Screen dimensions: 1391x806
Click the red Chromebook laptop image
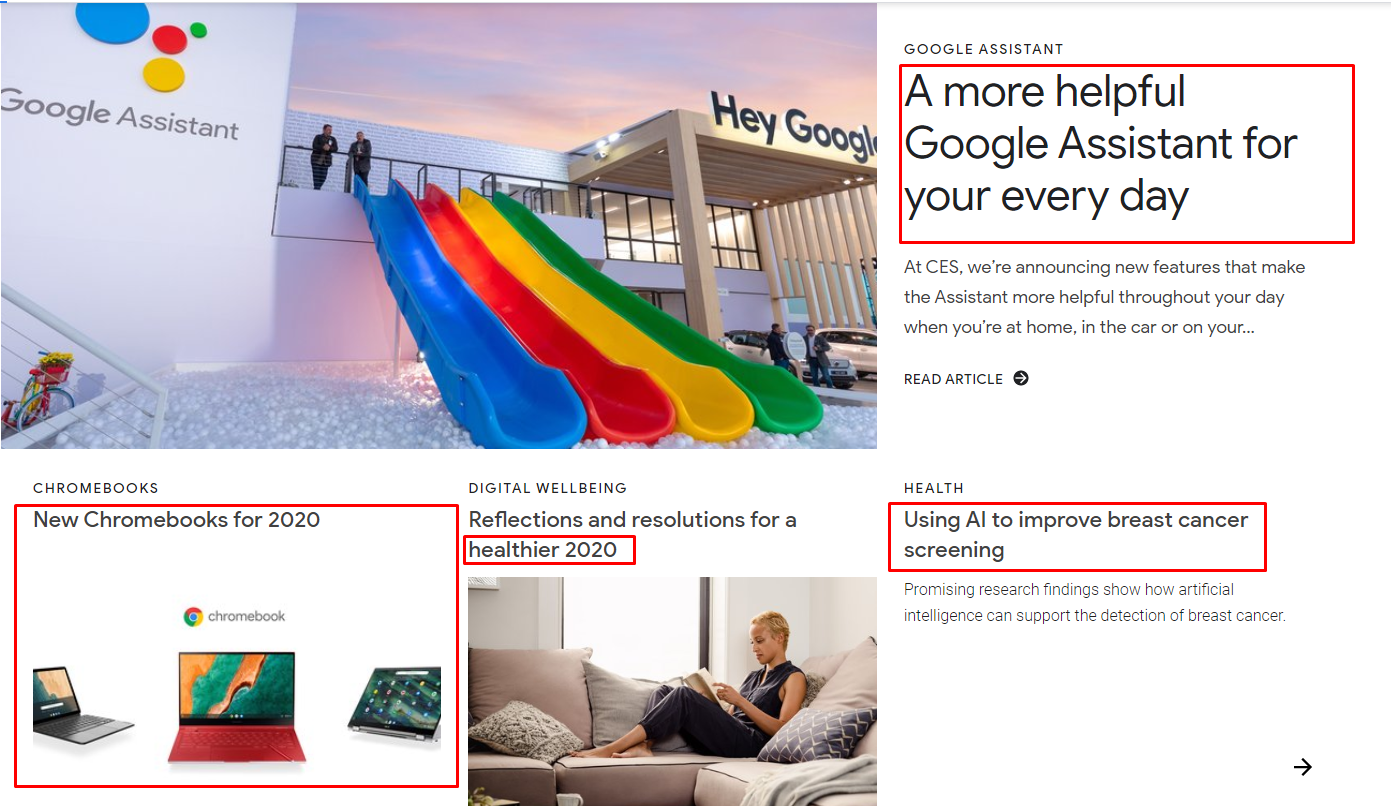point(237,711)
